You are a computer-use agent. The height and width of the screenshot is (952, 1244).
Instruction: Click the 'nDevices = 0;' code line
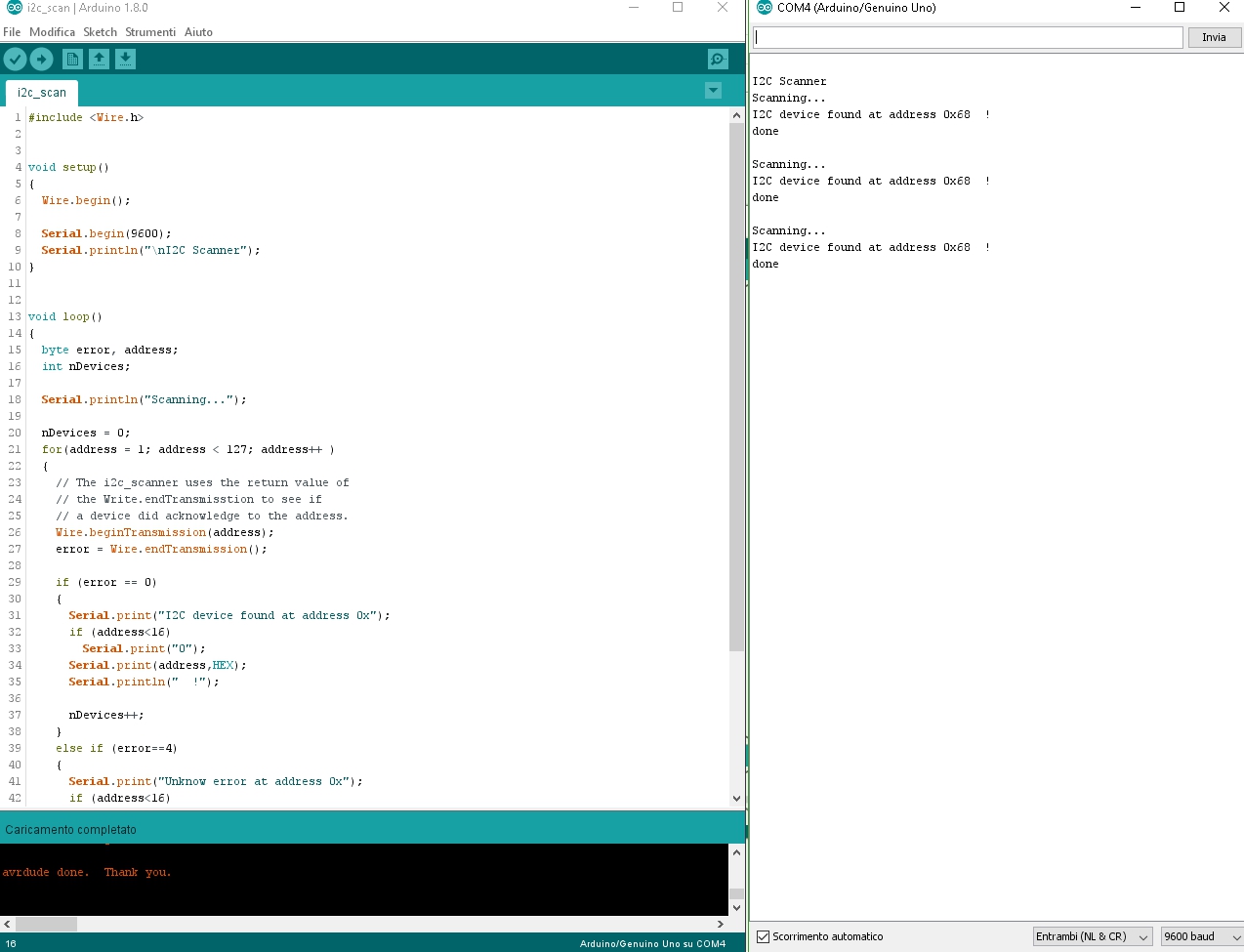(x=85, y=433)
